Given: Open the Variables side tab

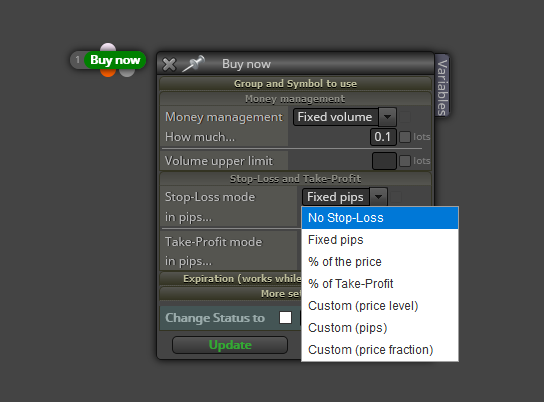Looking at the screenshot, I should click(x=442, y=86).
